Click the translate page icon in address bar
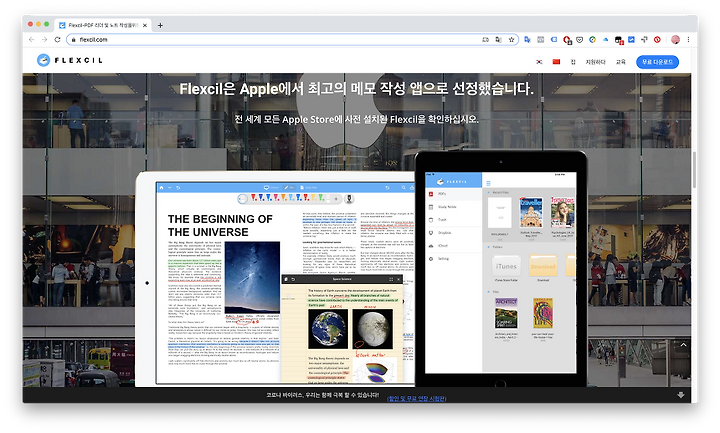The image size is (720, 433). coord(499,39)
